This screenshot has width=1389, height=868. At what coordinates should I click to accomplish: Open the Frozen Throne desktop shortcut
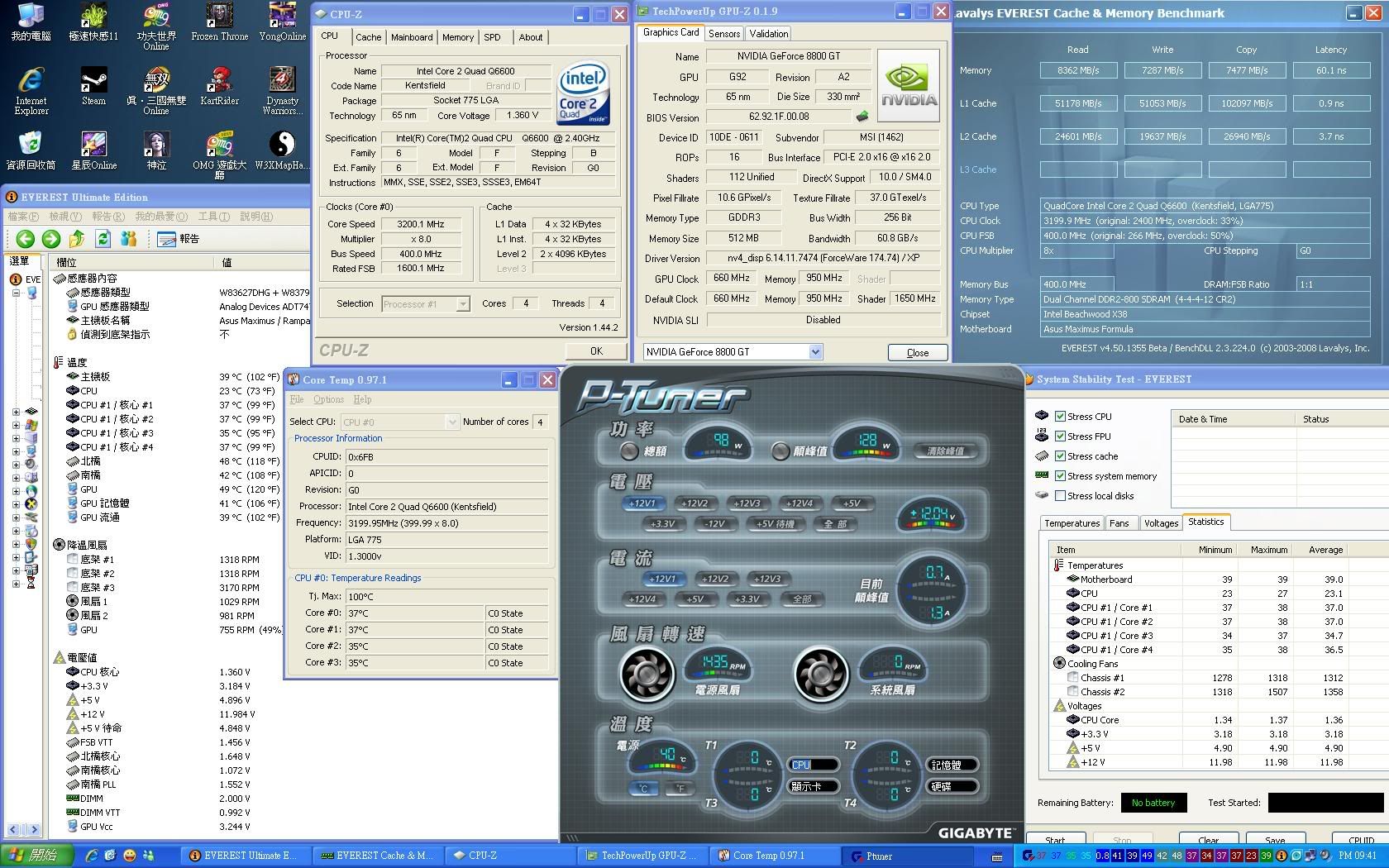(219, 22)
